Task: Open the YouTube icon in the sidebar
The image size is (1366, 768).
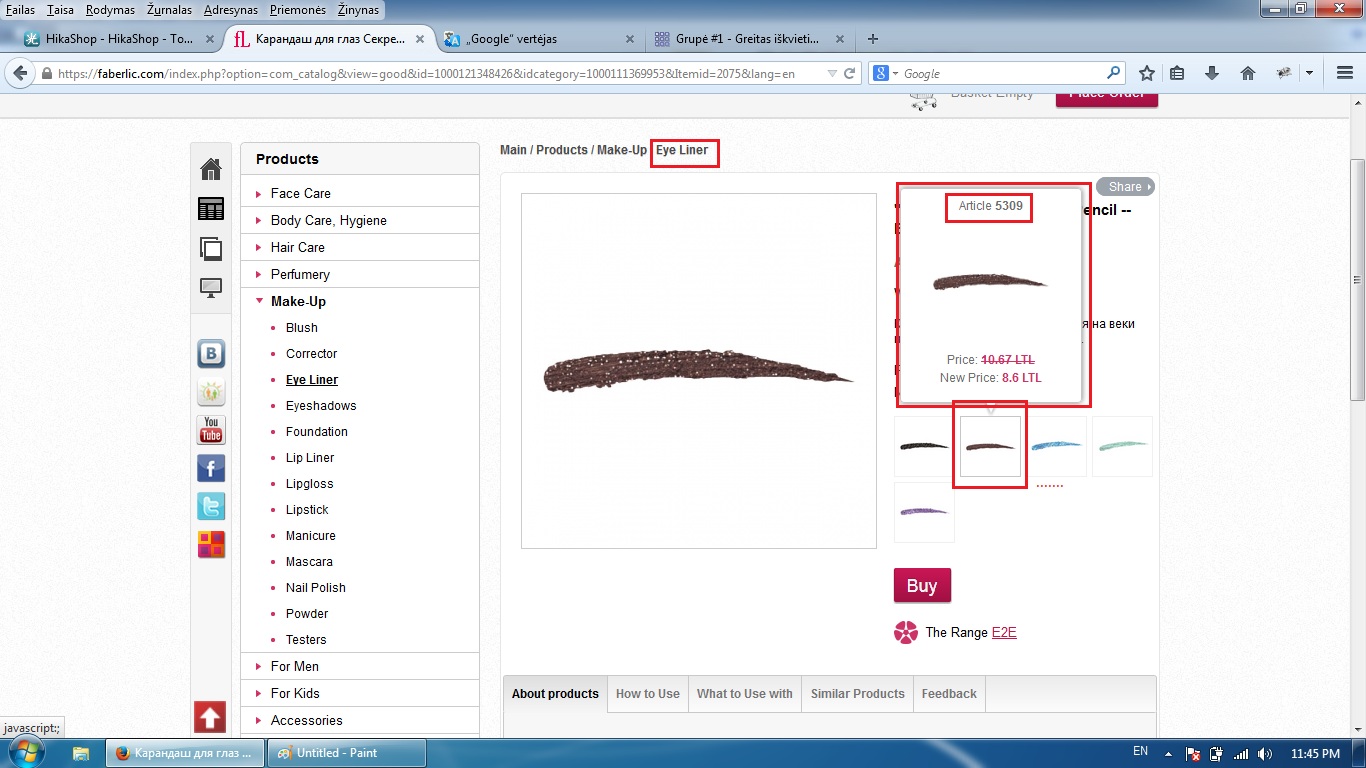Action: 211,430
